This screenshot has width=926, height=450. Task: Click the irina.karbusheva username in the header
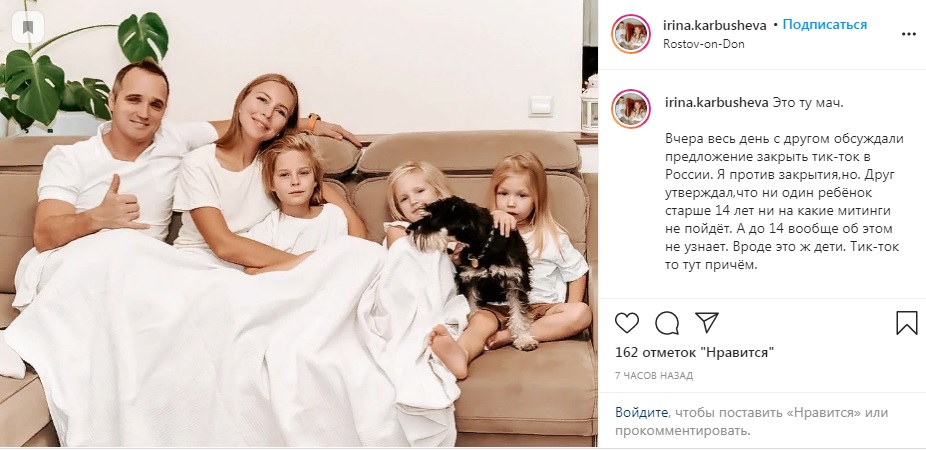tap(715, 25)
